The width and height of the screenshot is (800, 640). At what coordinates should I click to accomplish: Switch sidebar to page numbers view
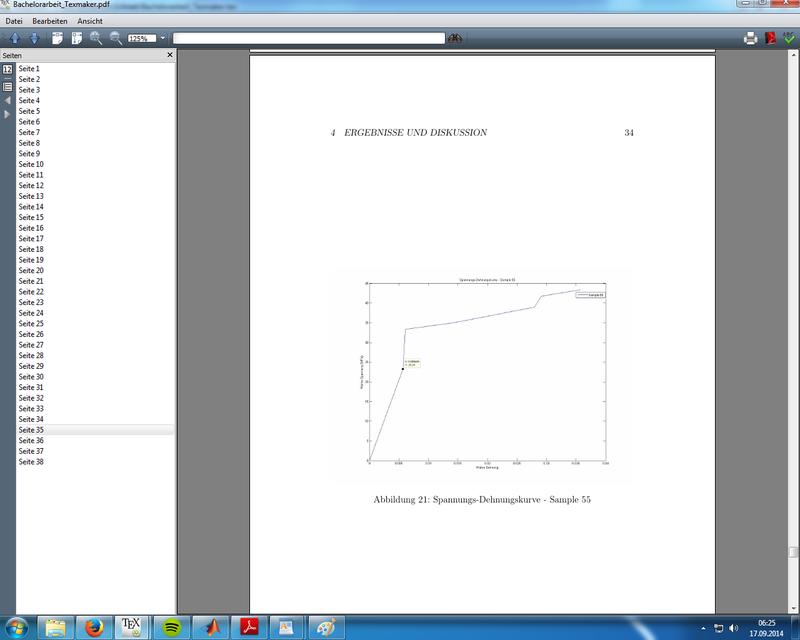click(x=7, y=69)
